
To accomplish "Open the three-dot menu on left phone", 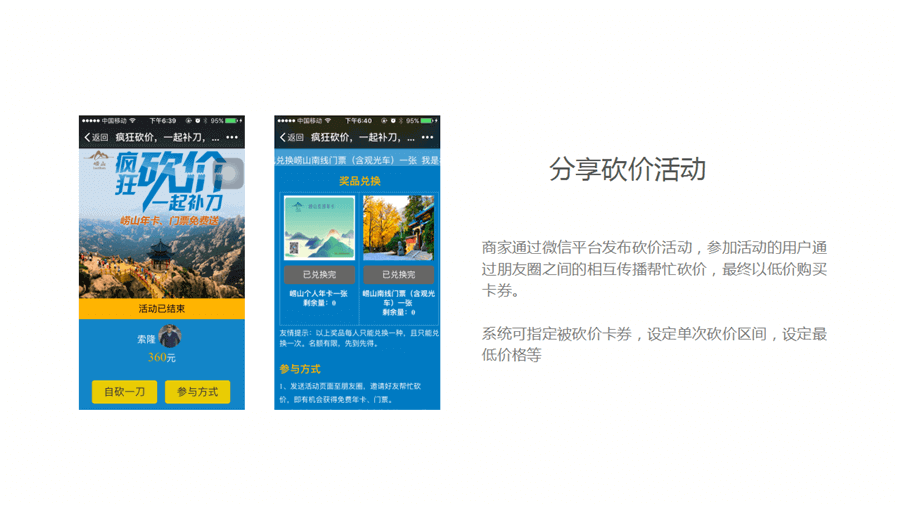I will 231,137.
